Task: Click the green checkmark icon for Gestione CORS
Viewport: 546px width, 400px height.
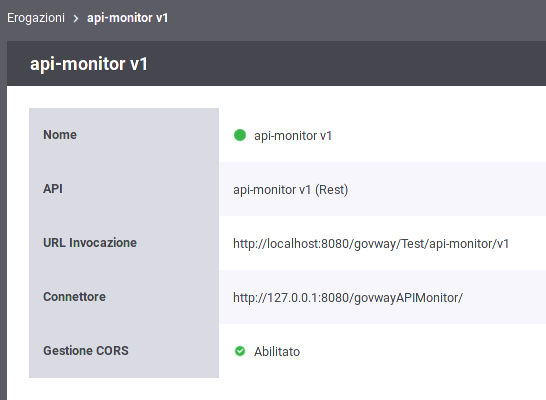Action: pos(240,351)
